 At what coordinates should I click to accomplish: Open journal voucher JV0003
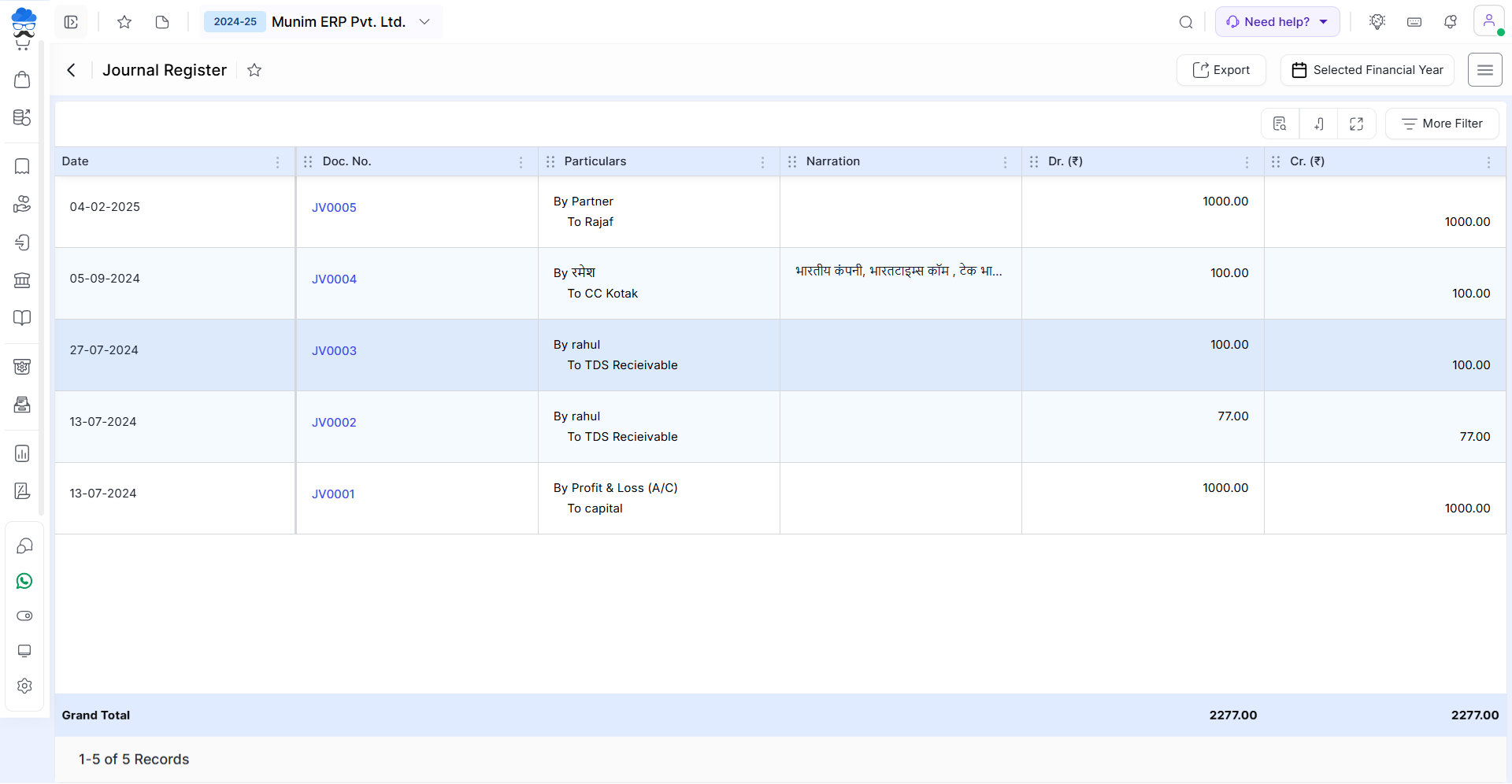(x=334, y=351)
